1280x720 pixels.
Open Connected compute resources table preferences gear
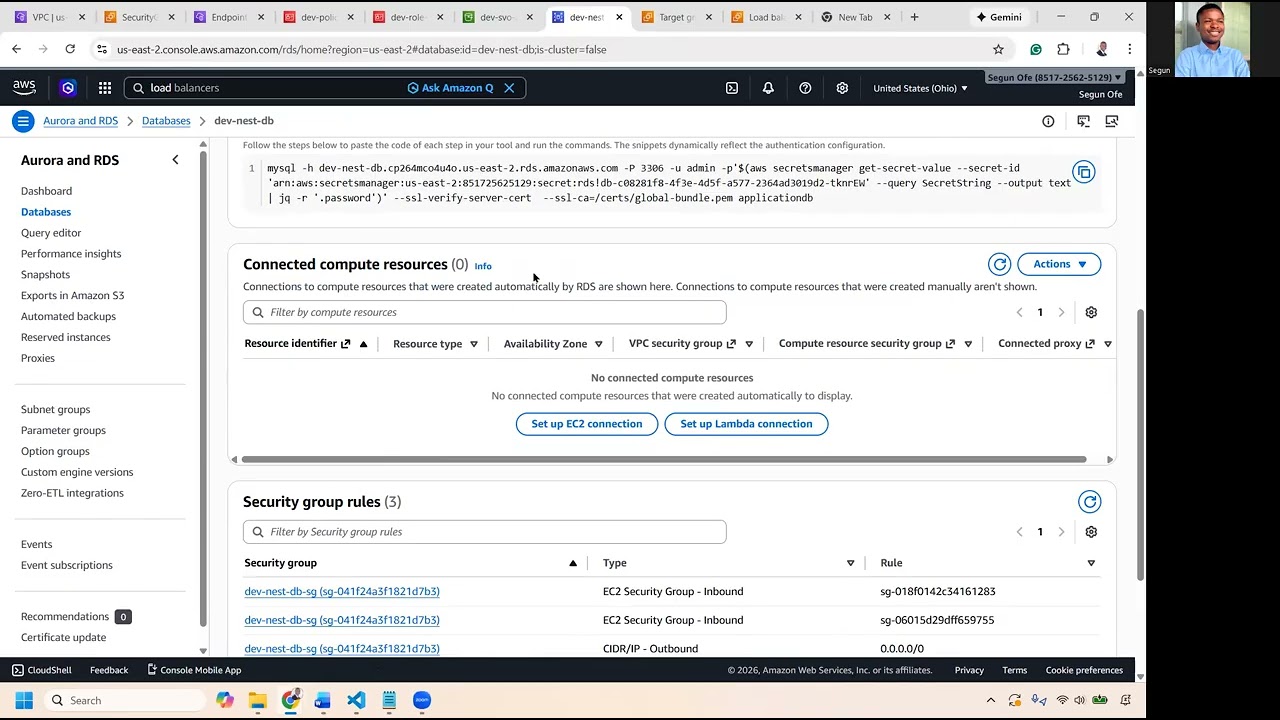(1091, 312)
